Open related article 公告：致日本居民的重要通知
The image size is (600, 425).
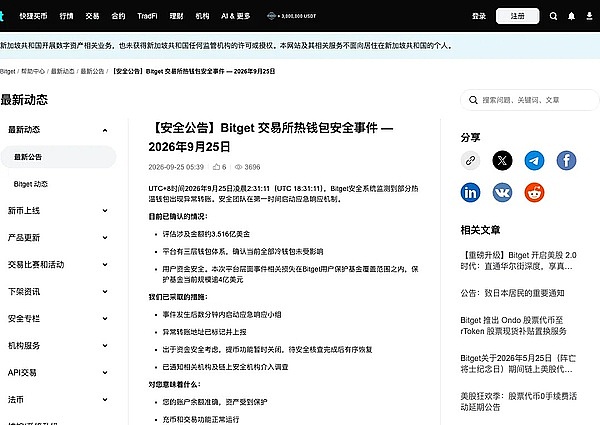coord(513,293)
